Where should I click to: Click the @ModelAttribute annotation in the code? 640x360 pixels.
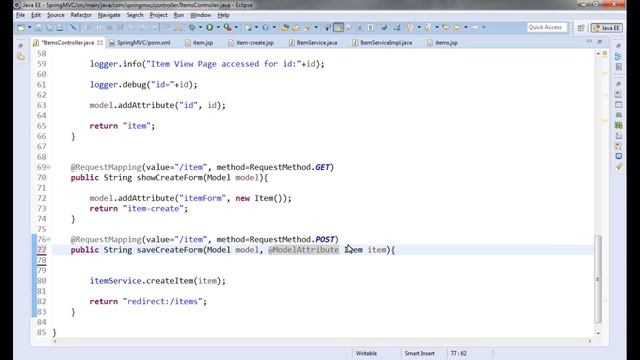[304, 249]
